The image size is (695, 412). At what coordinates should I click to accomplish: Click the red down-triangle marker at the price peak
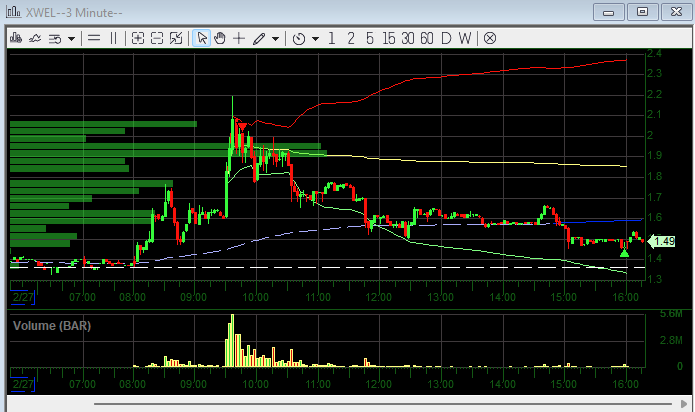click(x=242, y=127)
